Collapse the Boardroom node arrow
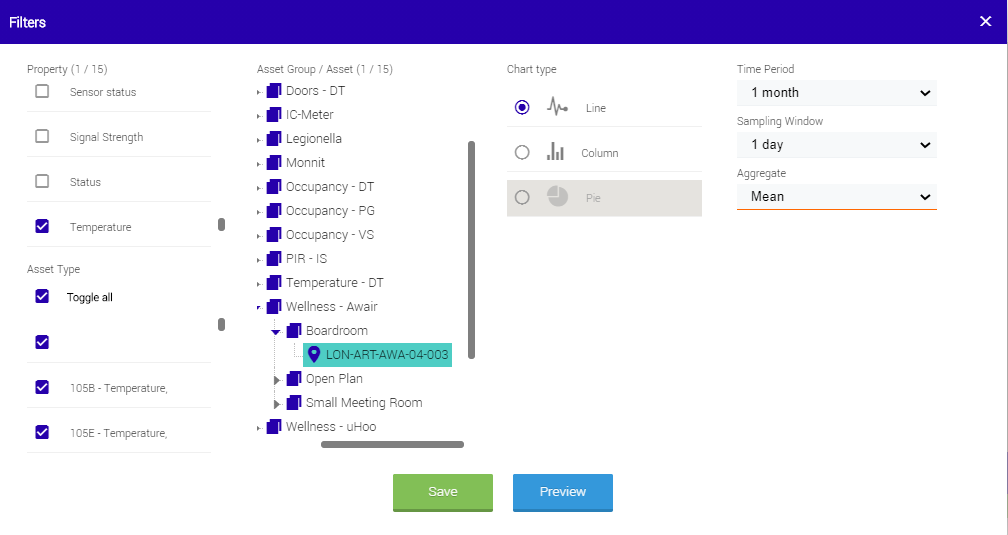Viewport: 1008px width, 535px height. tap(276, 332)
